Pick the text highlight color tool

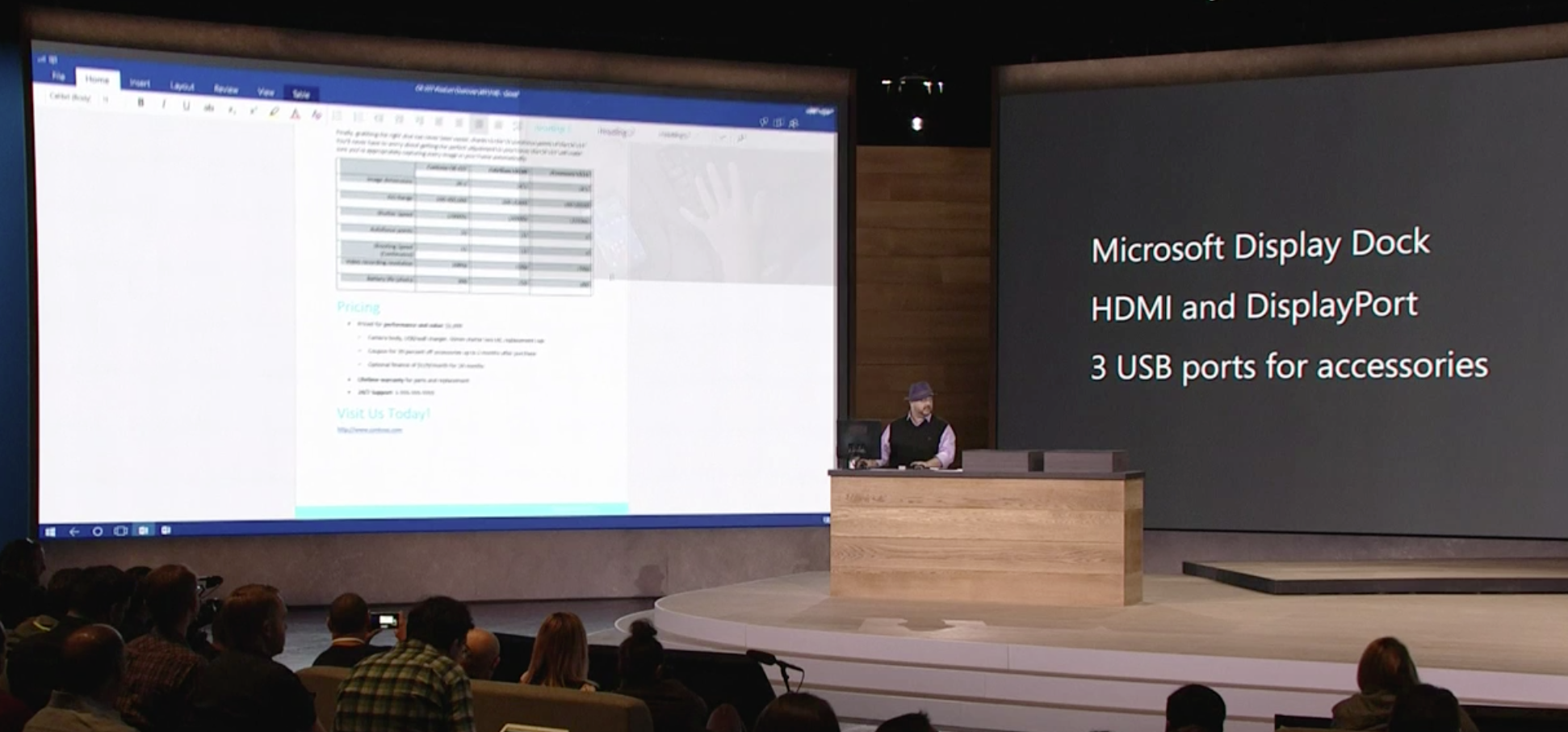pos(275,112)
